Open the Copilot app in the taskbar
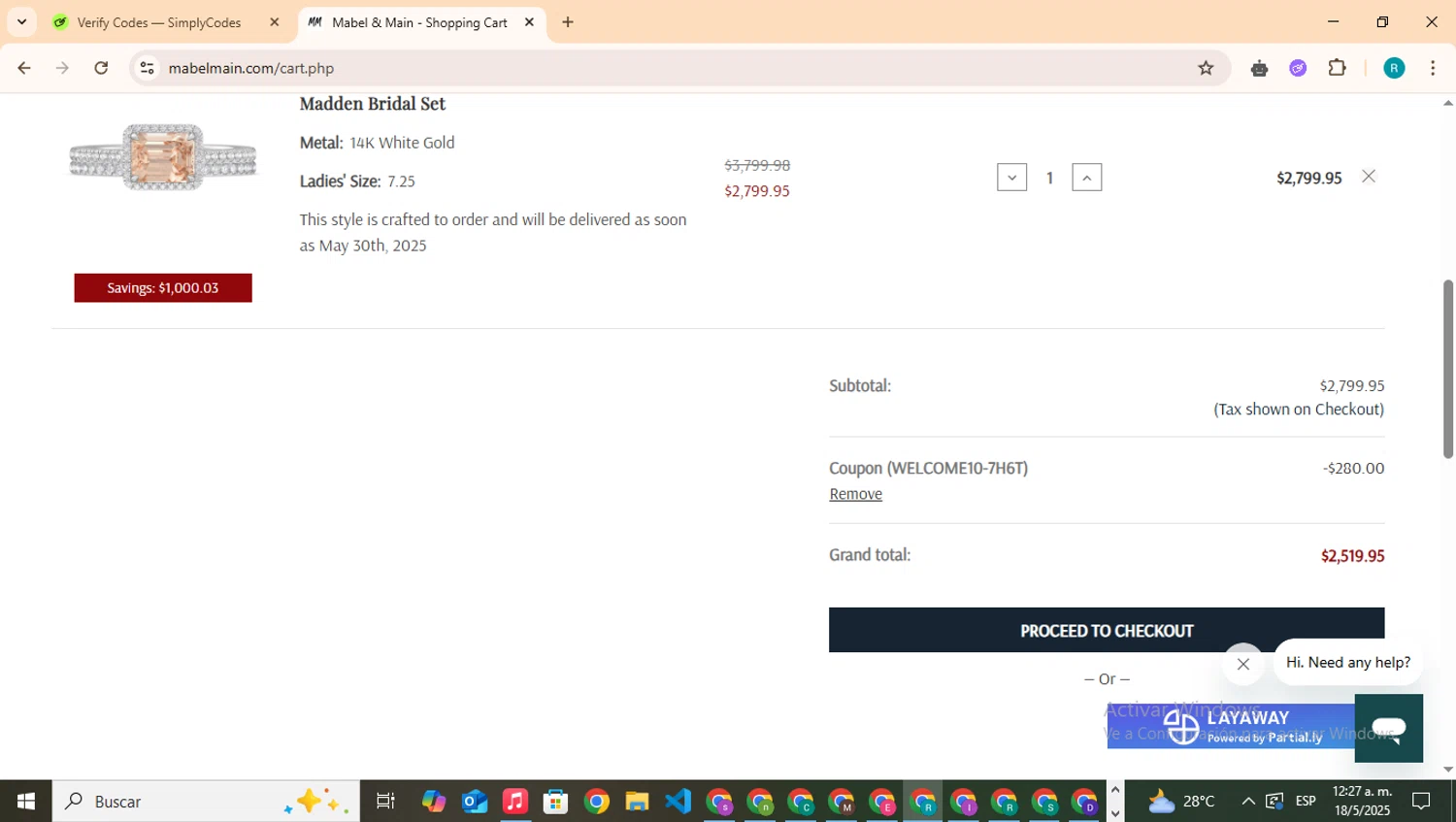Viewport: 1456px width, 822px height. tap(434, 801)
